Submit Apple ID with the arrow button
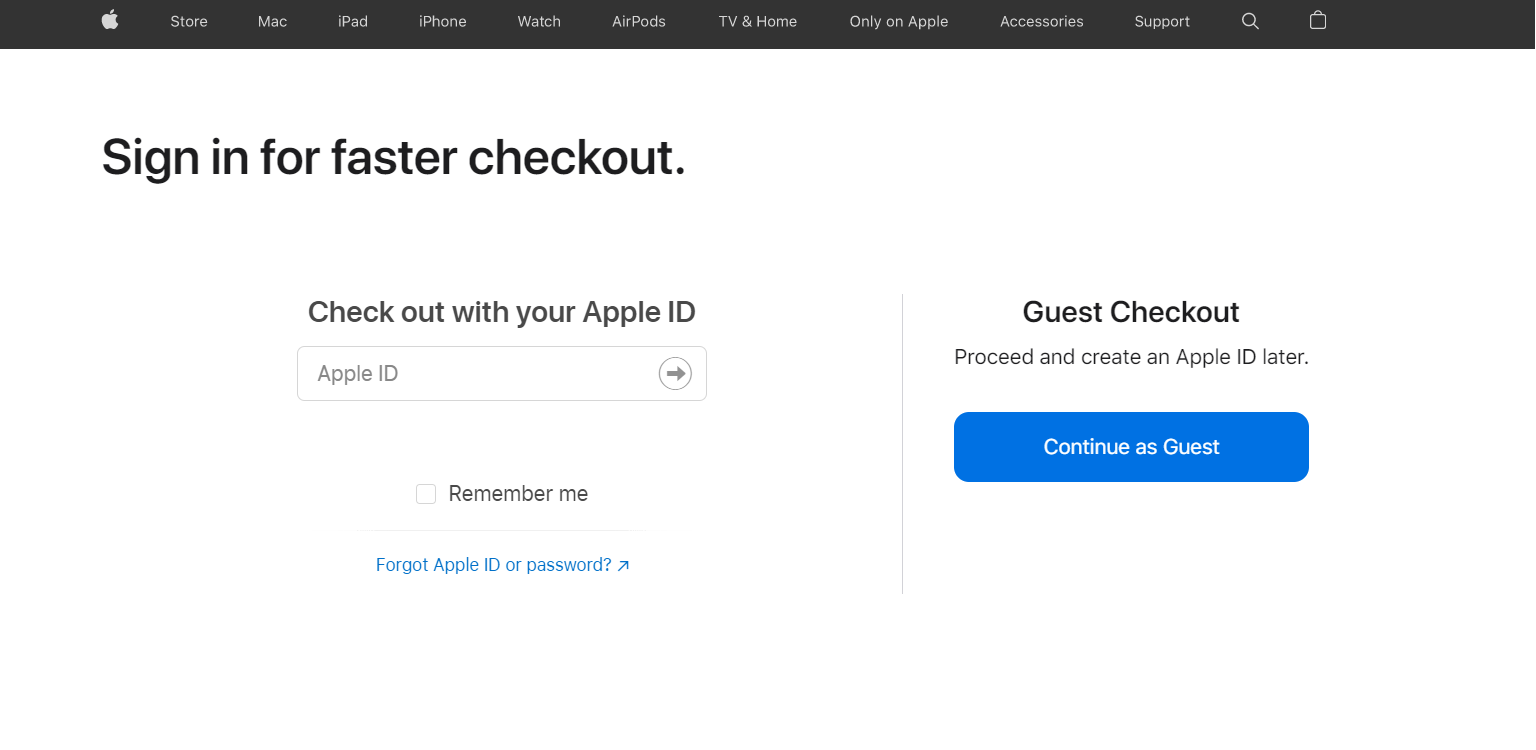The height and width of the screenshot is (750, 1536). (x=675, y=374)
